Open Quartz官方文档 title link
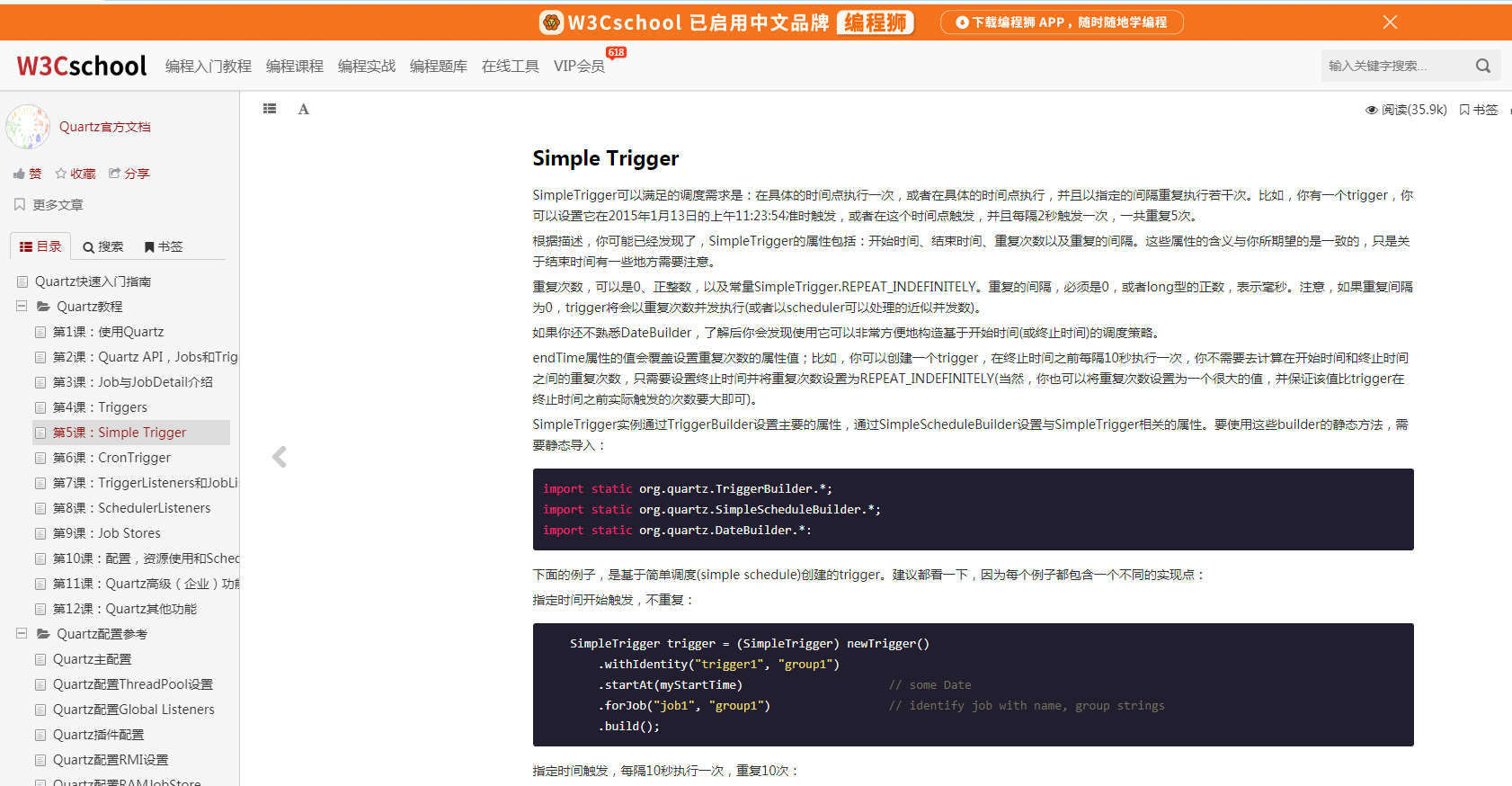1512x786 pixels. (105, 127)
